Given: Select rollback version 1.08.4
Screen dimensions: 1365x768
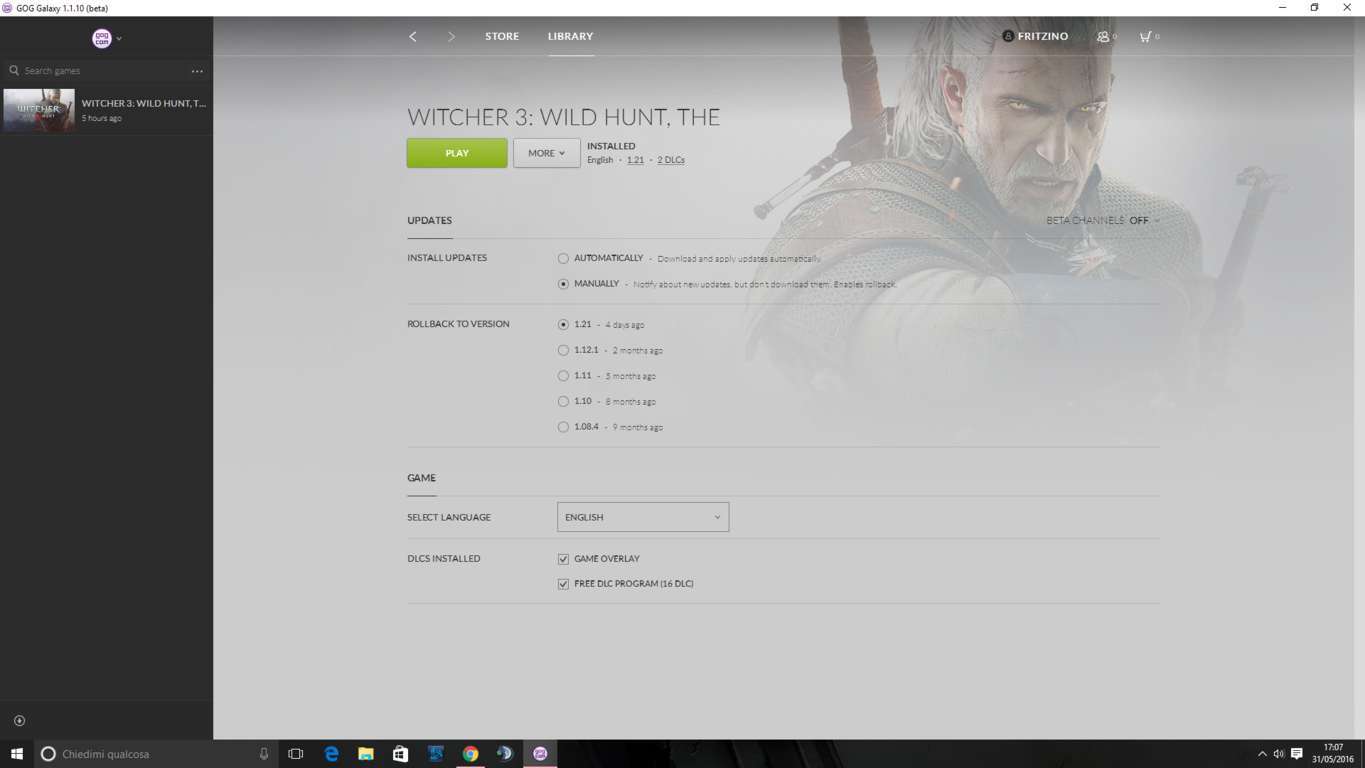Looking at the screenshot, I should tap(563, 427).
